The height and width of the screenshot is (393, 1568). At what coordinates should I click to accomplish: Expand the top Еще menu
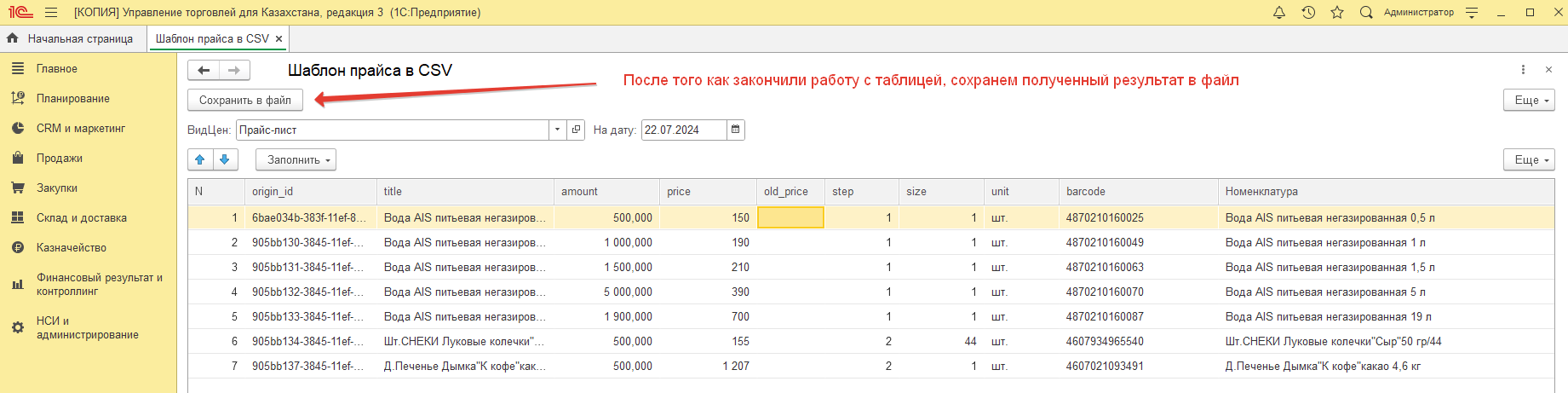coord(1529,100)
